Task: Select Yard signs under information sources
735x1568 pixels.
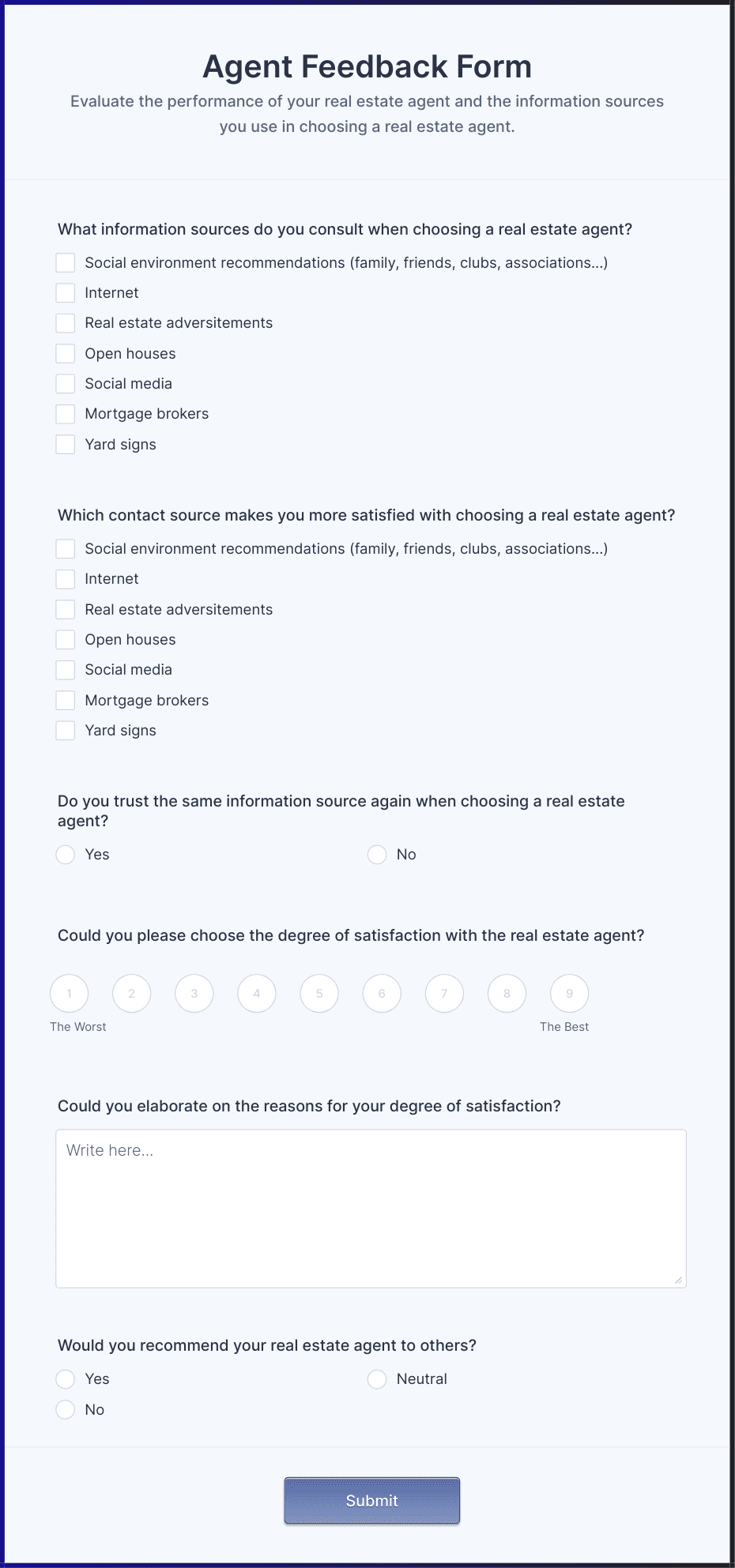Action: coord(66,445)
